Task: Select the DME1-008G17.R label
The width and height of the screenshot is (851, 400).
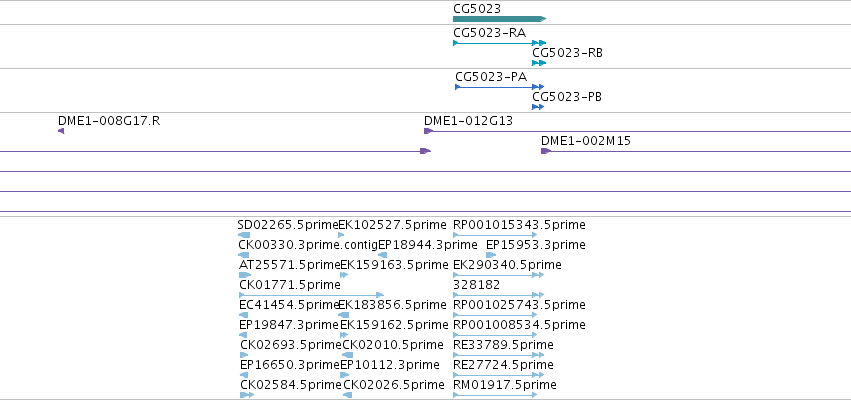Action: 109,120
